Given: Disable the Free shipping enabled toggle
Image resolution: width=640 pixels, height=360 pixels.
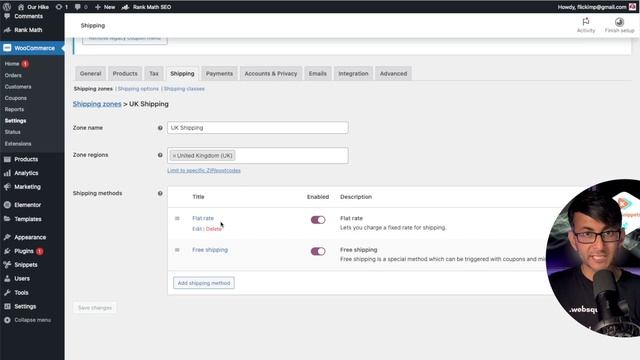Looking at the screenshot, I should click(x=318, y=251).
